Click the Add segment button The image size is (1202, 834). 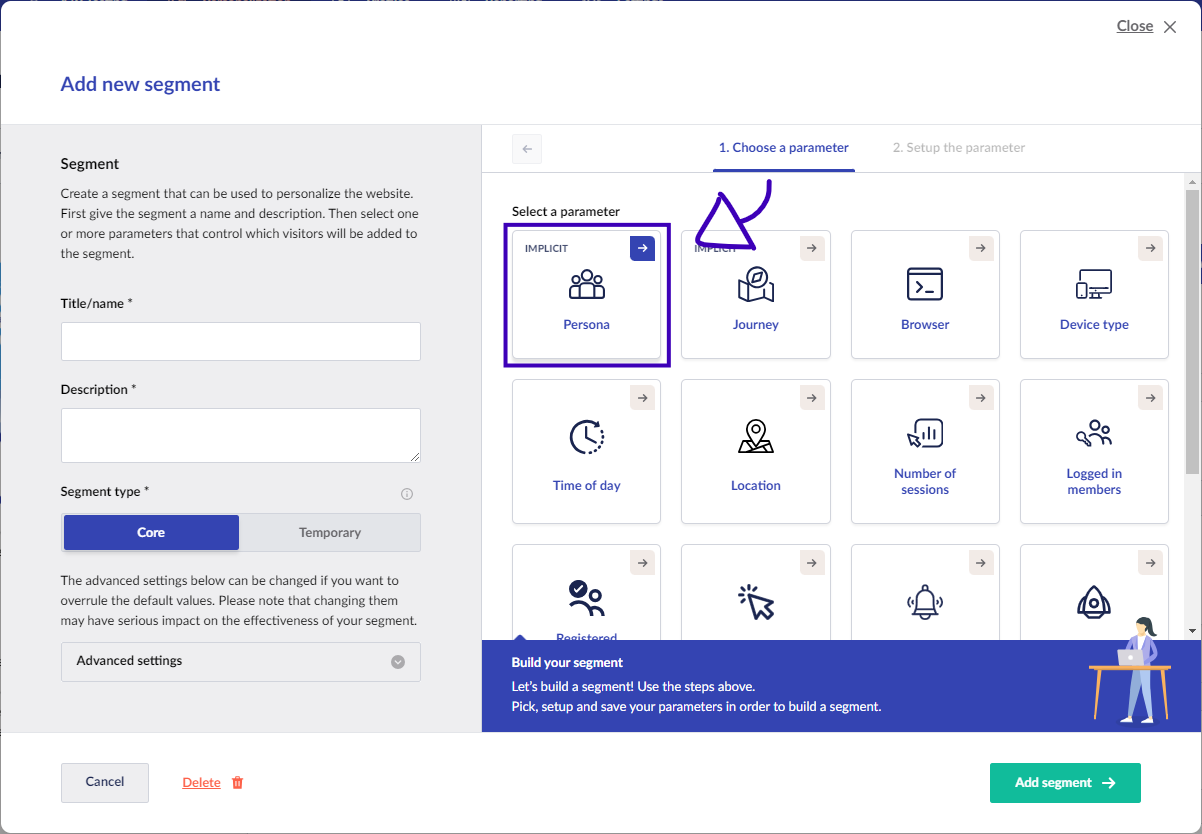tap(1064, 783)
